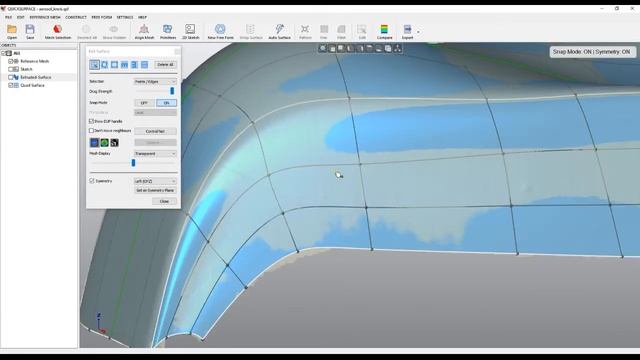Viewport: 640px width, 360px height.
Task: Select Sketch in object tree
Action: [x=26, y=69]
